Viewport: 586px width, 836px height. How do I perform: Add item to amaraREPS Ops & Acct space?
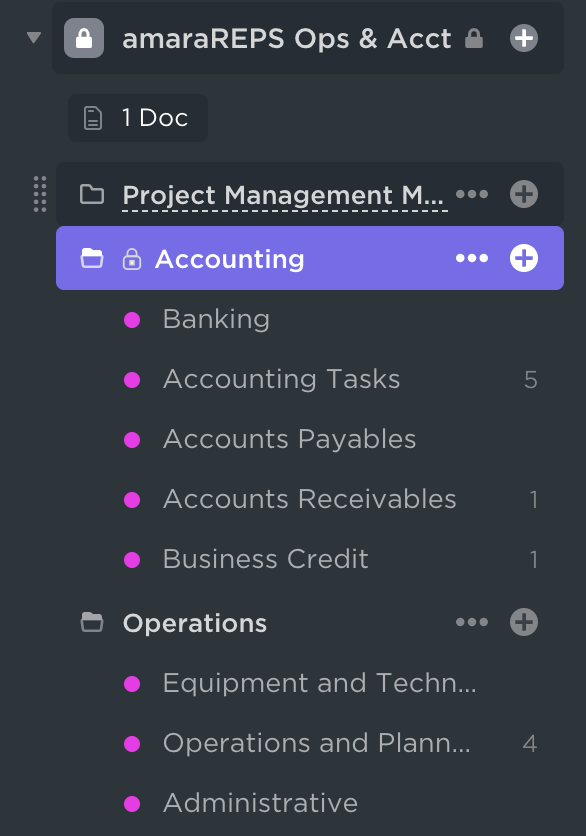coord(523,38)
